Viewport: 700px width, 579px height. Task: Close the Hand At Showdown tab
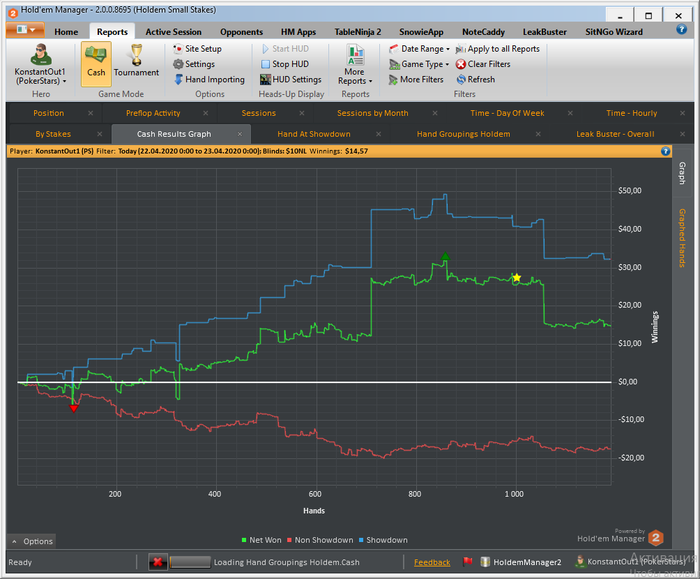point(379,134)
